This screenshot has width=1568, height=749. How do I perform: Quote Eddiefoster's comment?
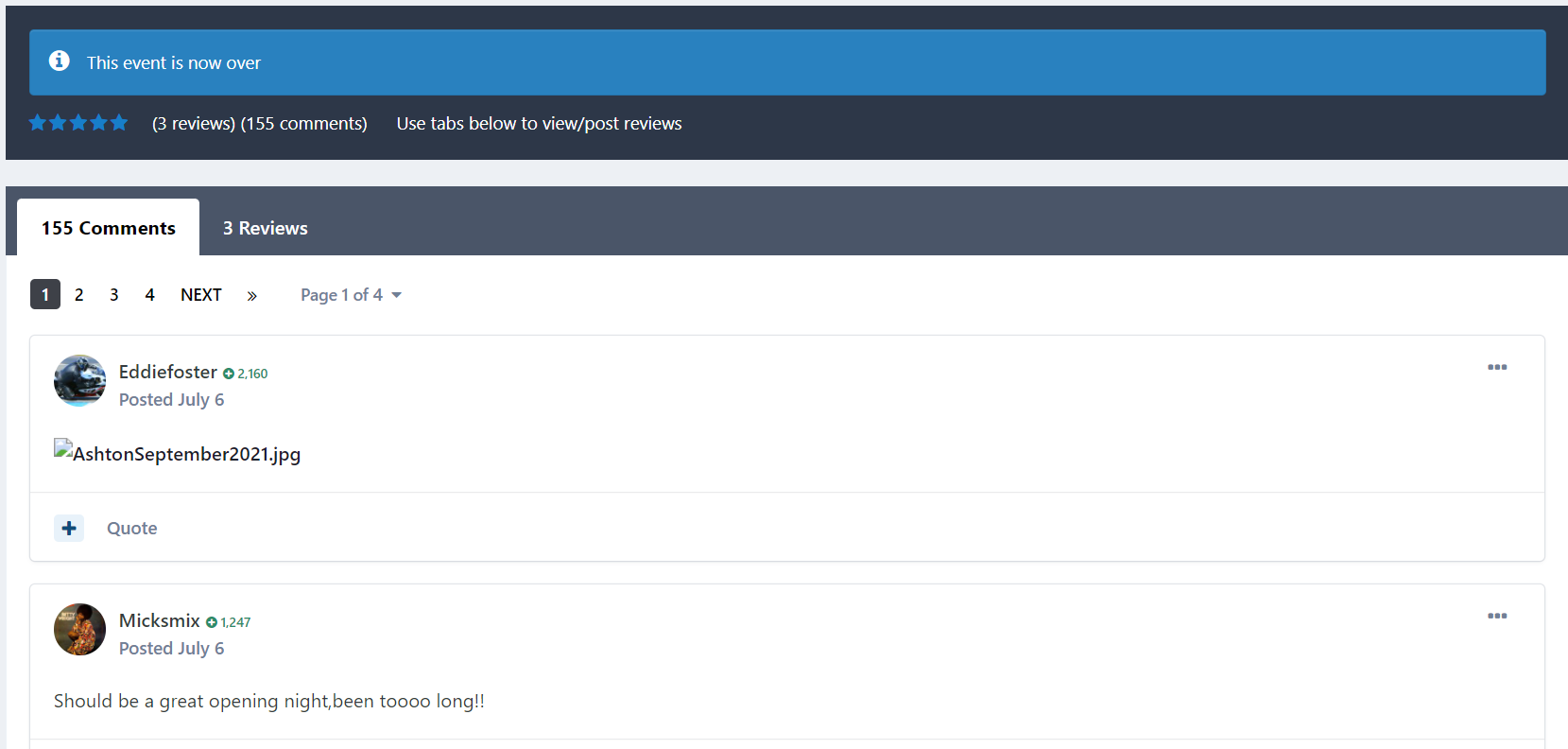click(132, 528)
